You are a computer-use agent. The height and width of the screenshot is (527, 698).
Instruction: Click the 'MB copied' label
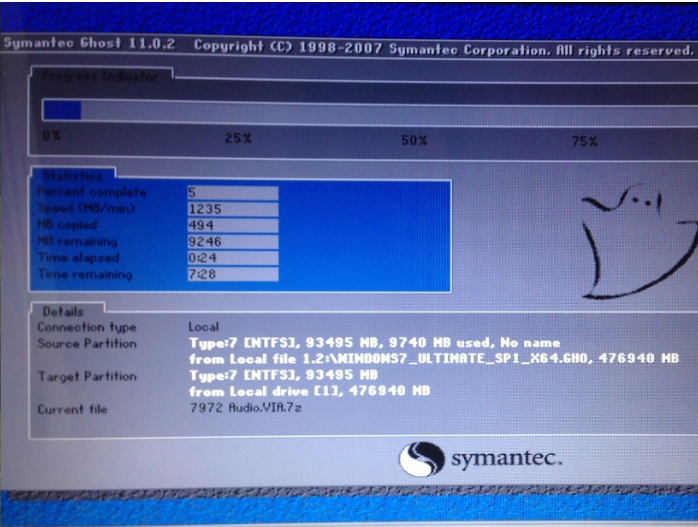tap(67, 225)
